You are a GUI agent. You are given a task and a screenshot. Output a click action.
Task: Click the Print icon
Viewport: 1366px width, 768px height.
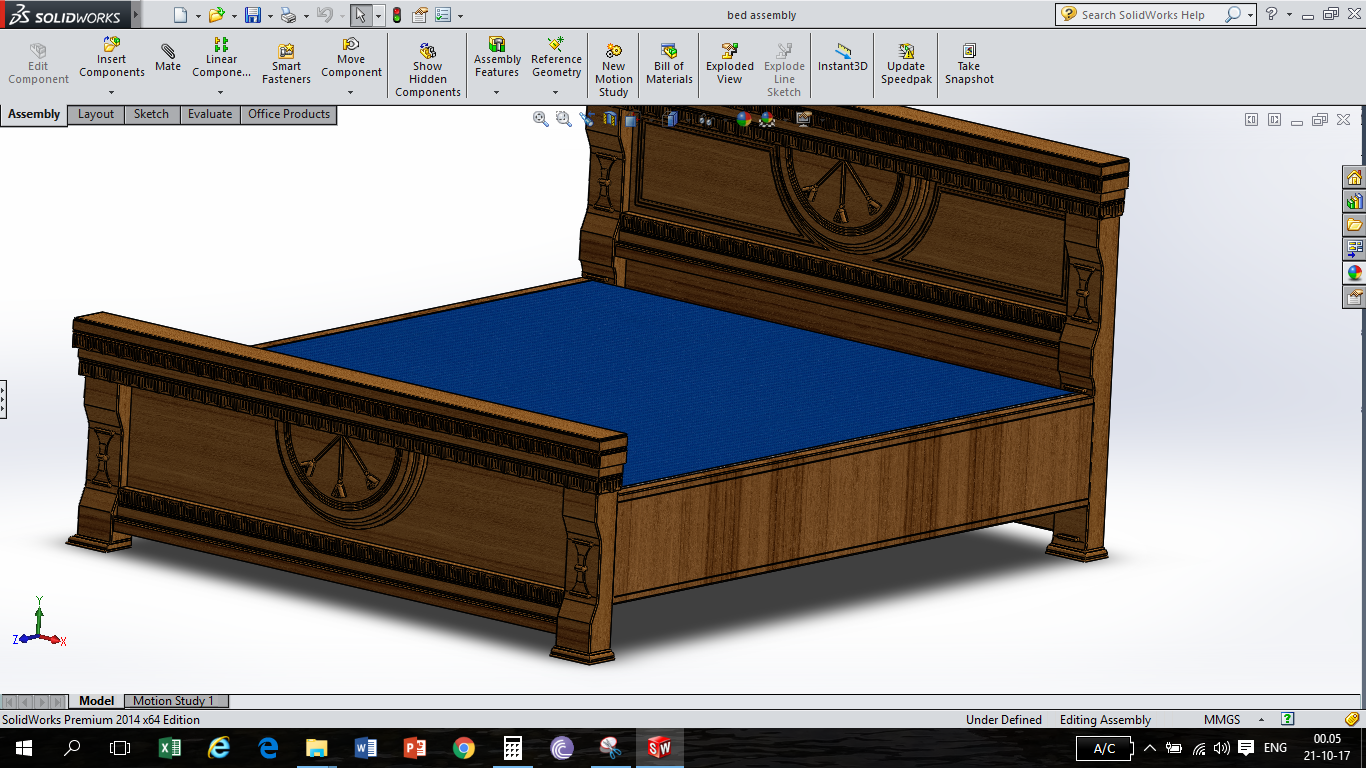(x=288, y=15)
